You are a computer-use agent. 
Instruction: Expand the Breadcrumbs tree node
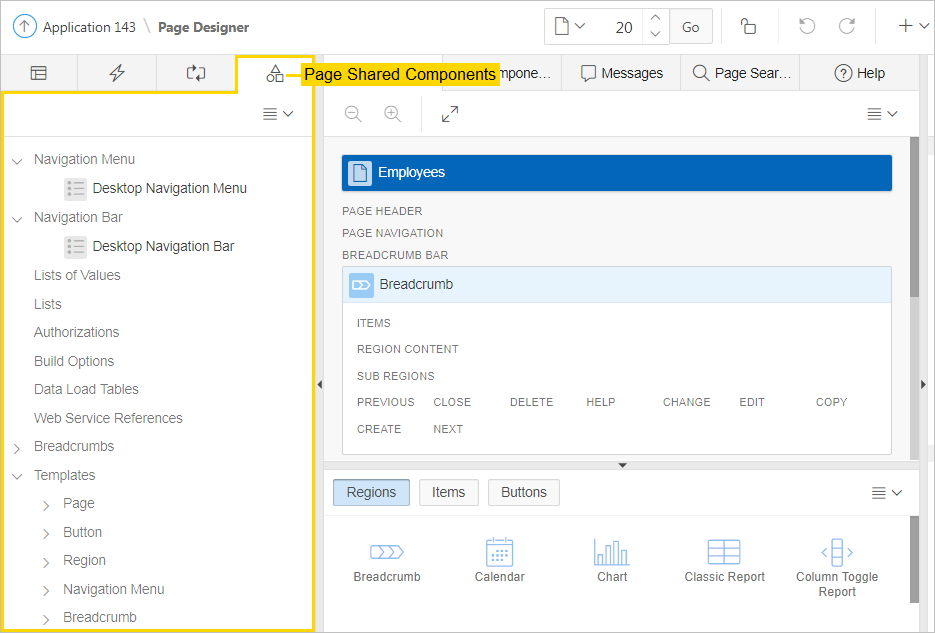(17, 447)
